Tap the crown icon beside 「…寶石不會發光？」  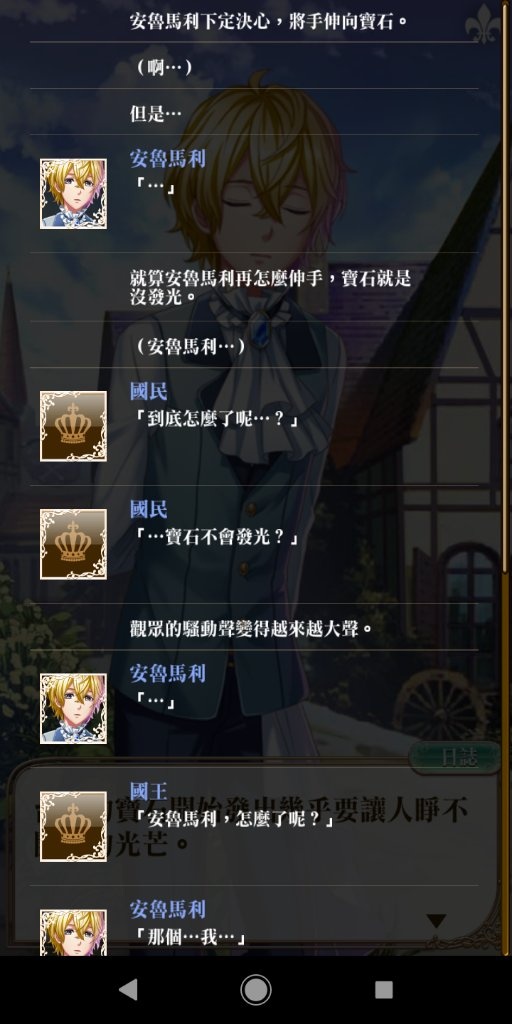[x=73, y=543]
